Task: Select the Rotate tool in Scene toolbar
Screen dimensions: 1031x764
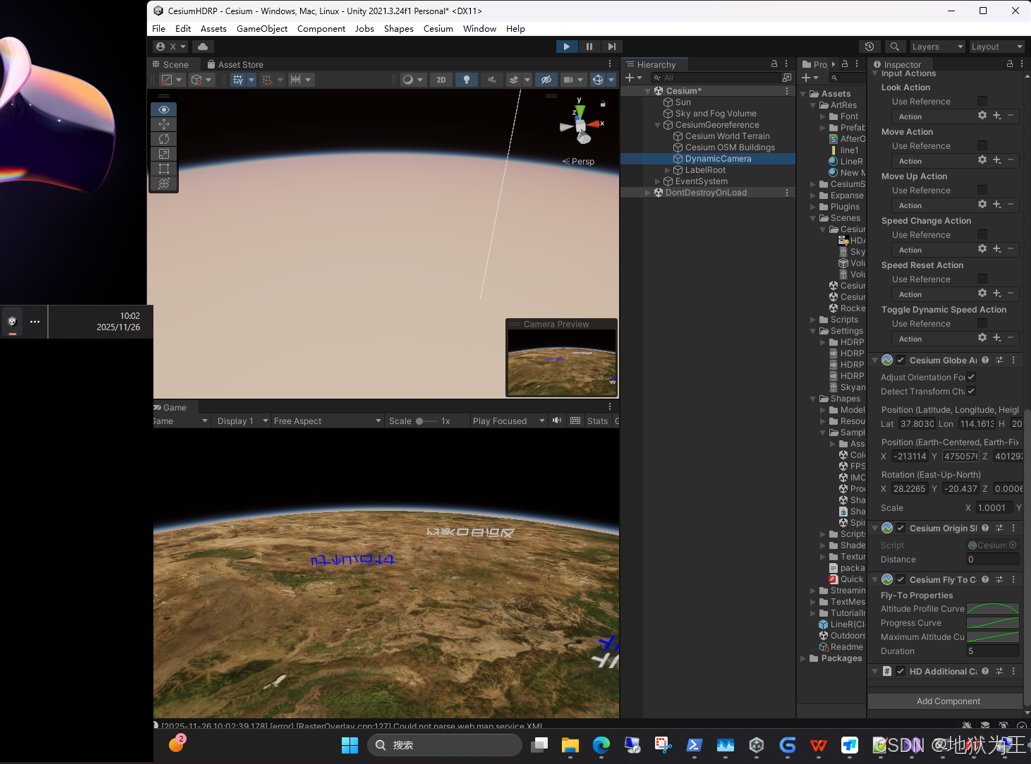Action: pyautogui.click(x=164, y=139)
